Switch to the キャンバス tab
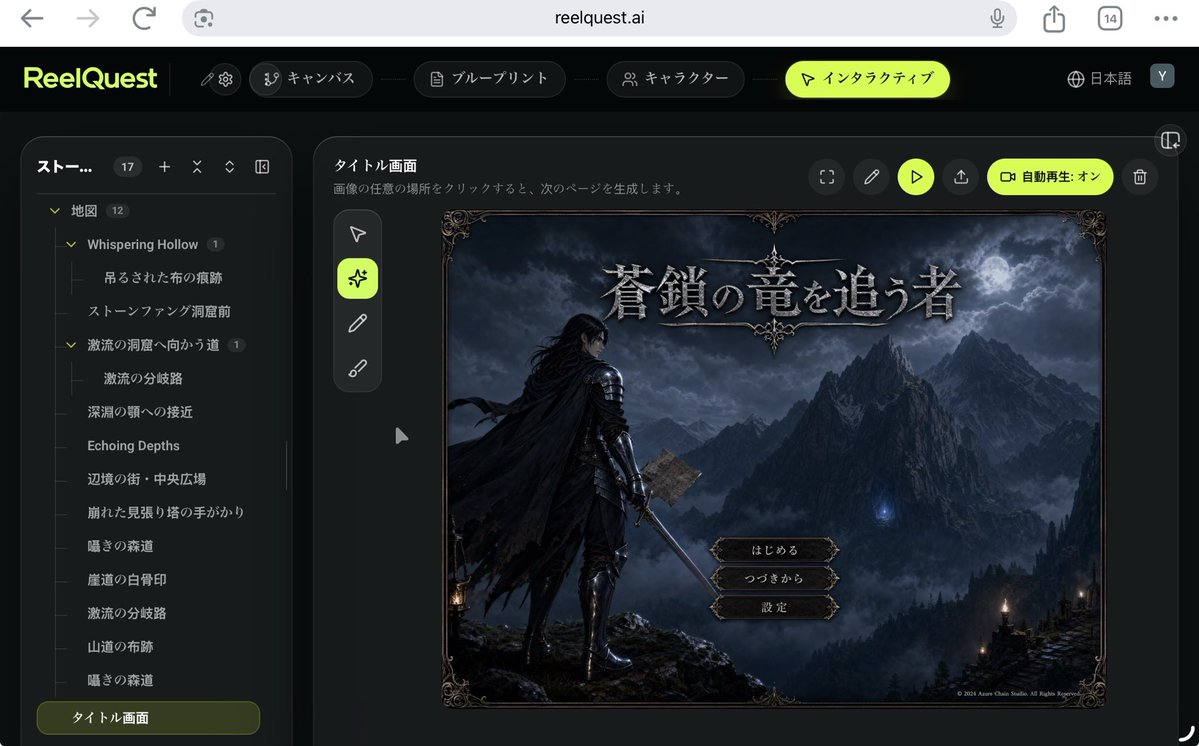This screenshot has width=1199, height=746. coord(310,79)
